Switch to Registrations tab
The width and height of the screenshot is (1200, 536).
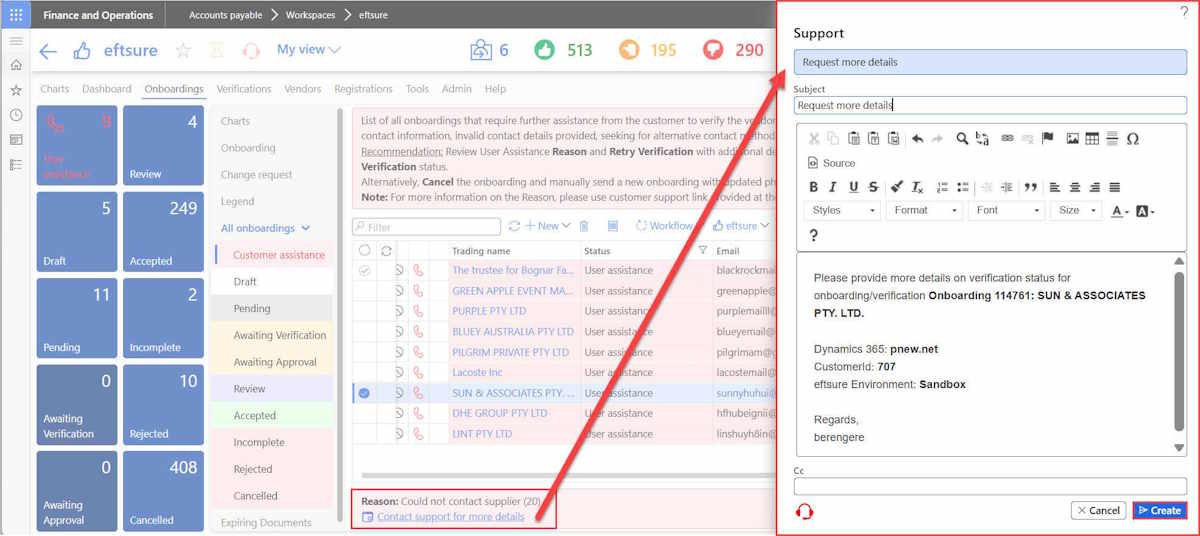[364, 89]
